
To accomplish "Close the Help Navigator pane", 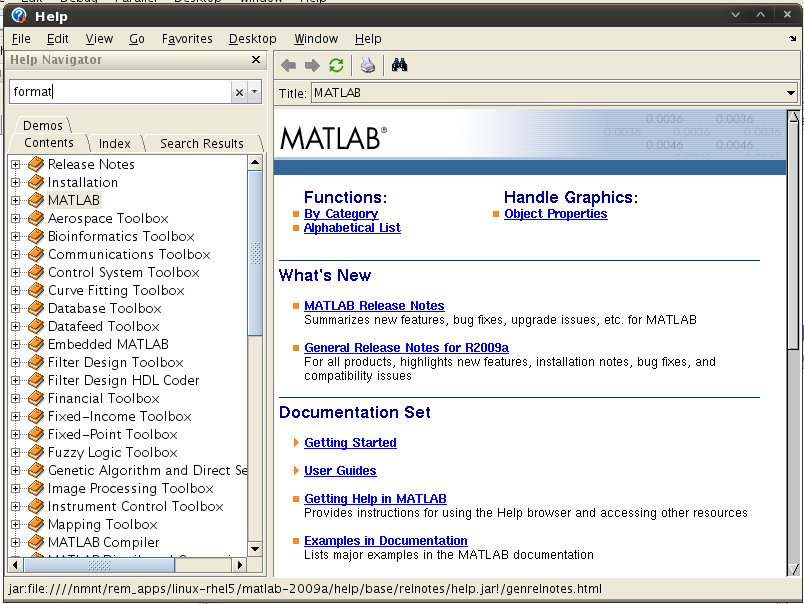I will click(256, 59).
